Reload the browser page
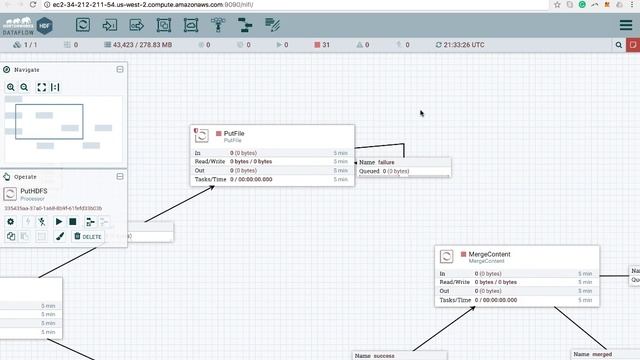Viewport: 640px width, 360px height. point(33,4)
